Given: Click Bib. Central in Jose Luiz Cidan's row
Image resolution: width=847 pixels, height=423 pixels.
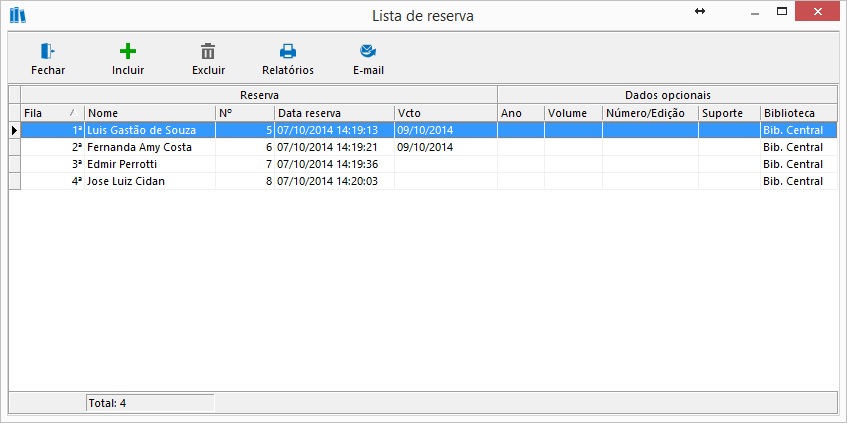Looking at the screenshot, I should pyautogui.click(x=793, y=181).
